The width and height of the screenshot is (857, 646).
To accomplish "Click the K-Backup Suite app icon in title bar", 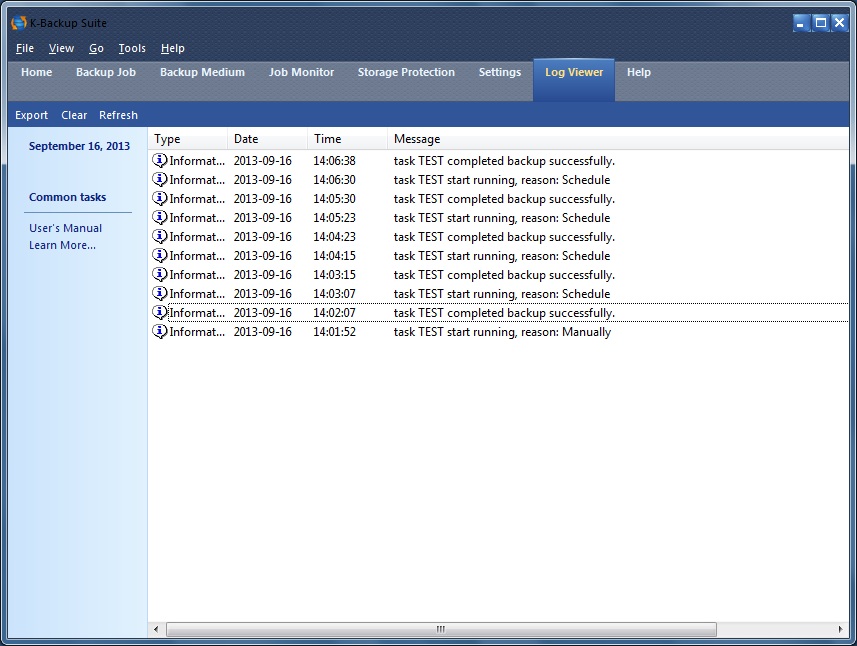I will coord(18,22).
